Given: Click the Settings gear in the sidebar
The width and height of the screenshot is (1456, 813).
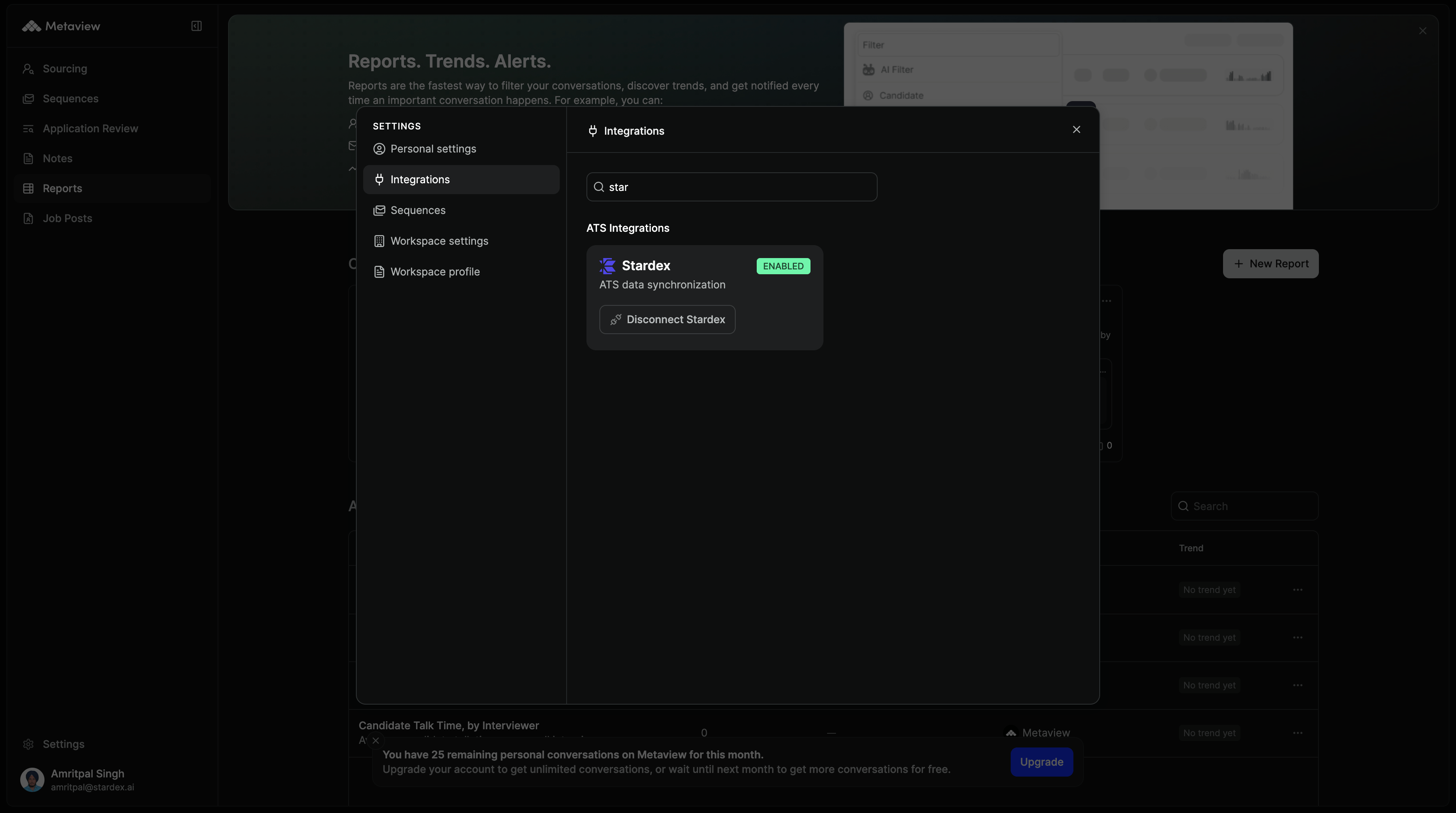Looking at the screenshot, I should pyautogui.click(x=28, y=744).
